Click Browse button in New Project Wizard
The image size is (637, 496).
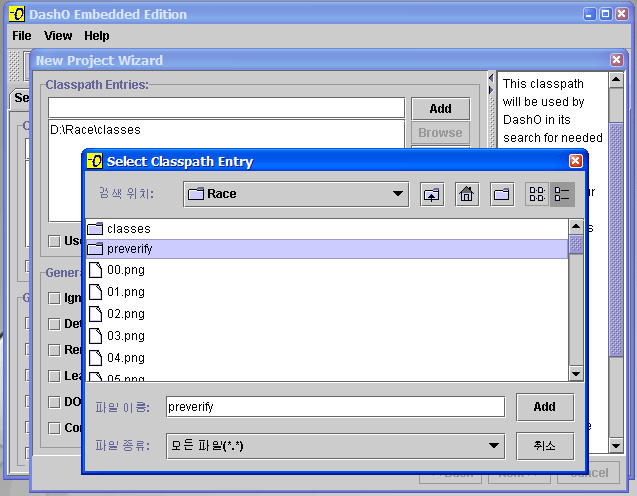[x=440, y=132]
